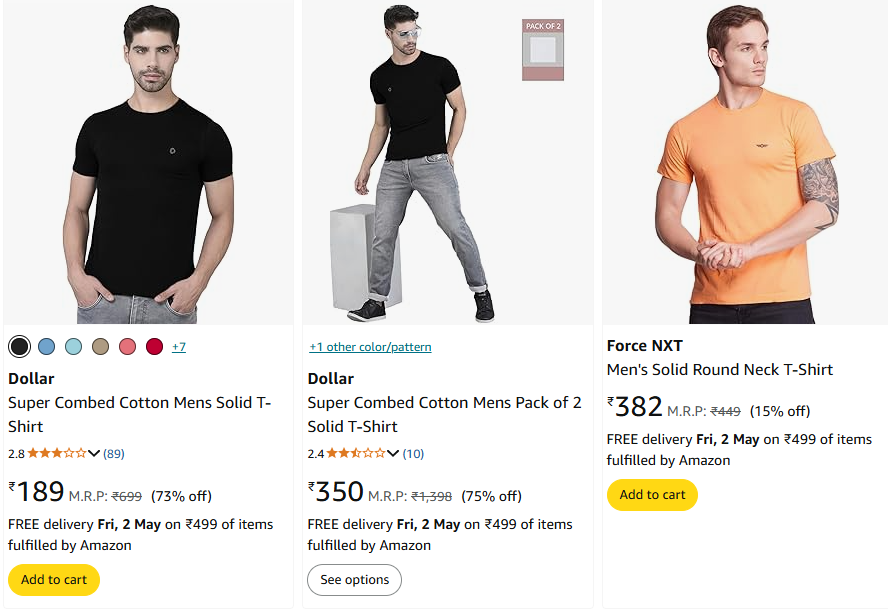
Task: Open Men's Solid Round Neck T-Shirt title
Action: point(720,370)
